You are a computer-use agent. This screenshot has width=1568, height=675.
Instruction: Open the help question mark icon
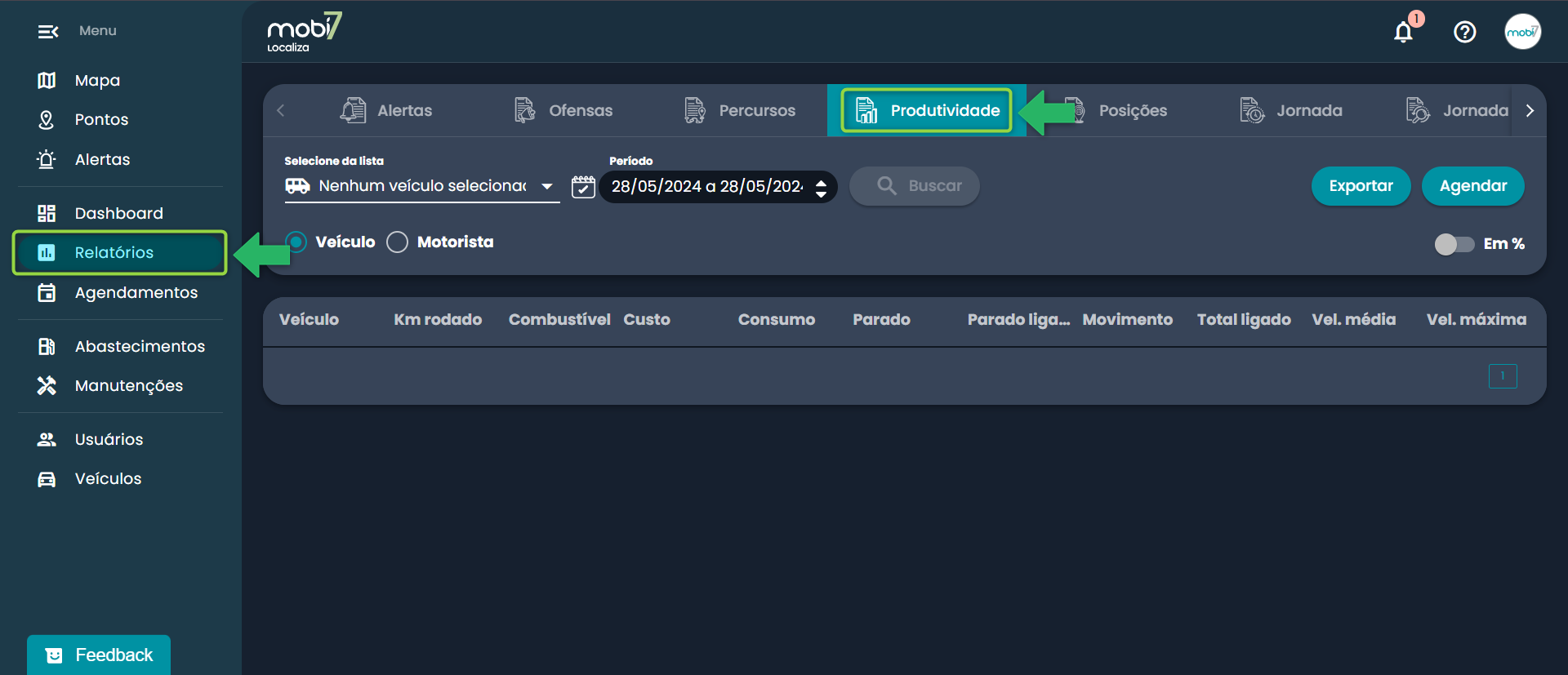coord(1464,32)
